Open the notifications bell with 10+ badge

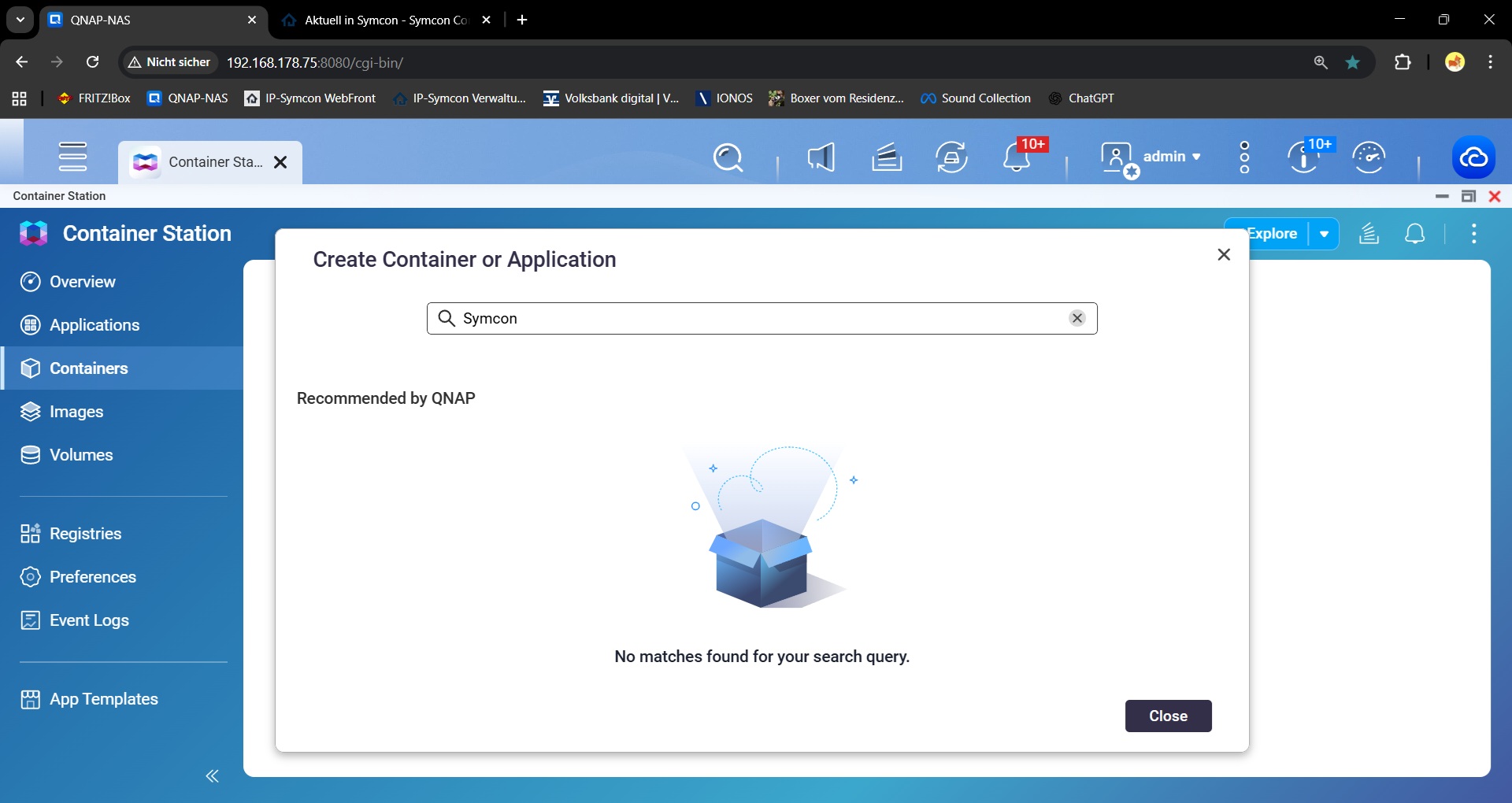coord(1017,157)
